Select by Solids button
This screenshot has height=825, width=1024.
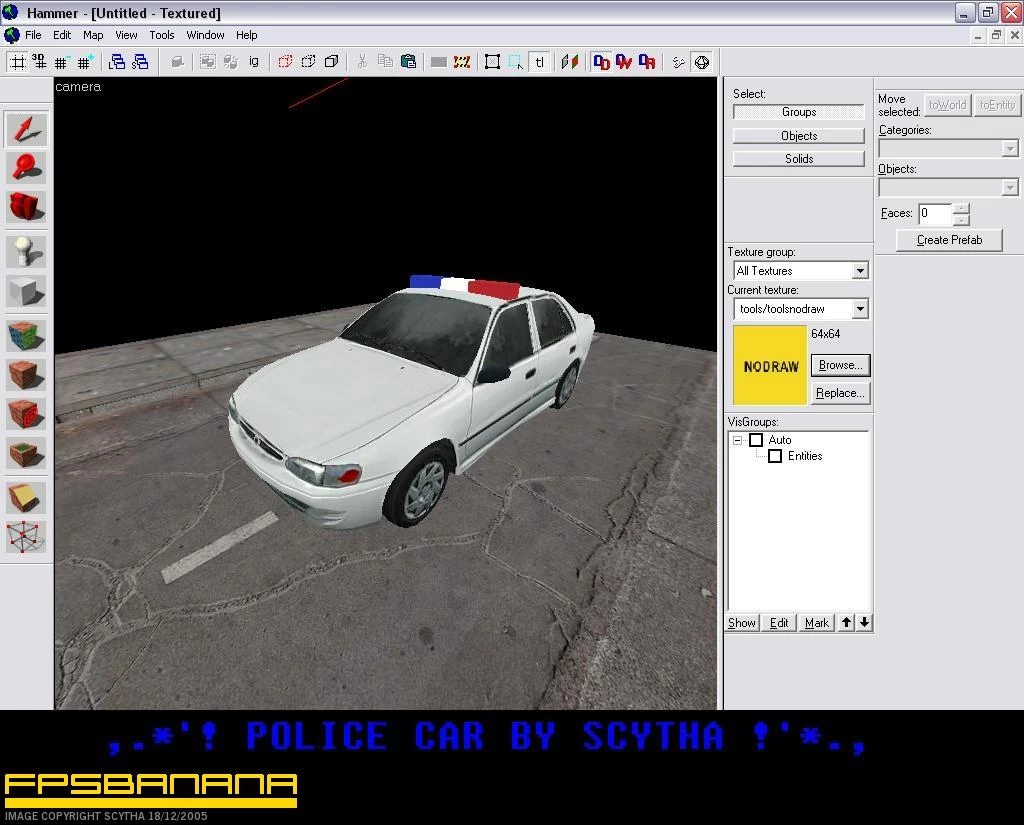tap(799, 159)
